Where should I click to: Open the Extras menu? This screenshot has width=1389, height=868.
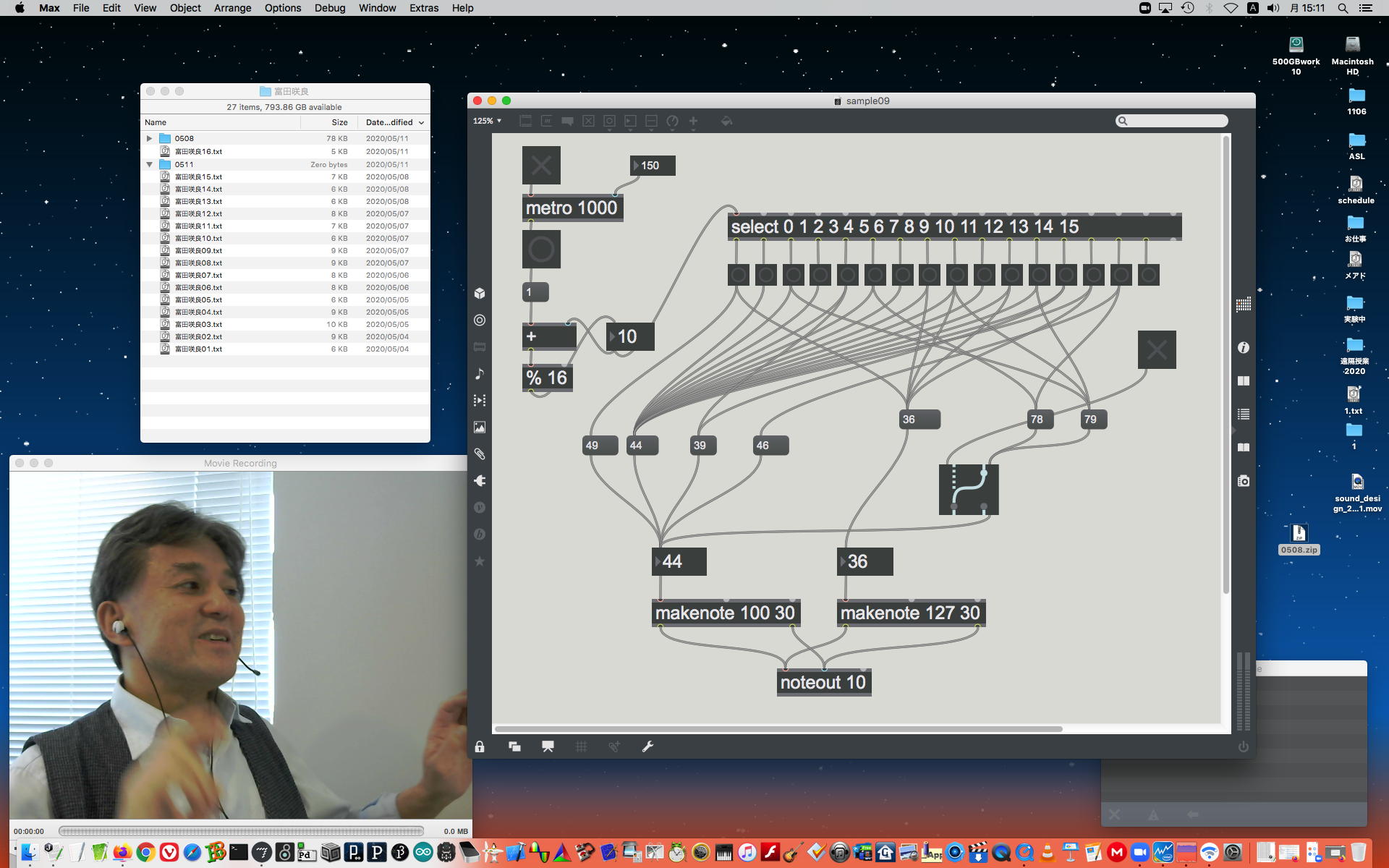(423, 8)
